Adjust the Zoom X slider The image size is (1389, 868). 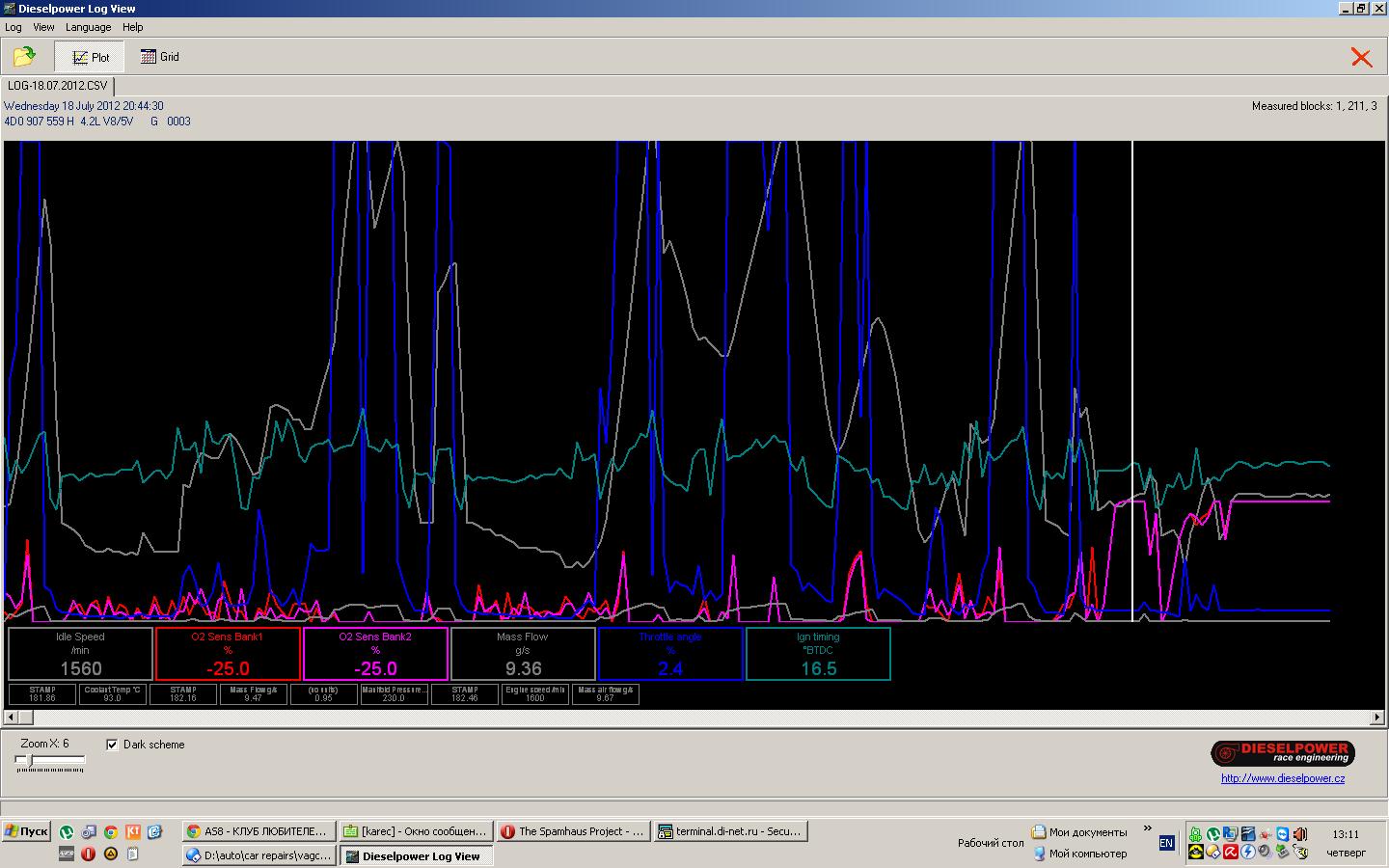tap(23, 761)
